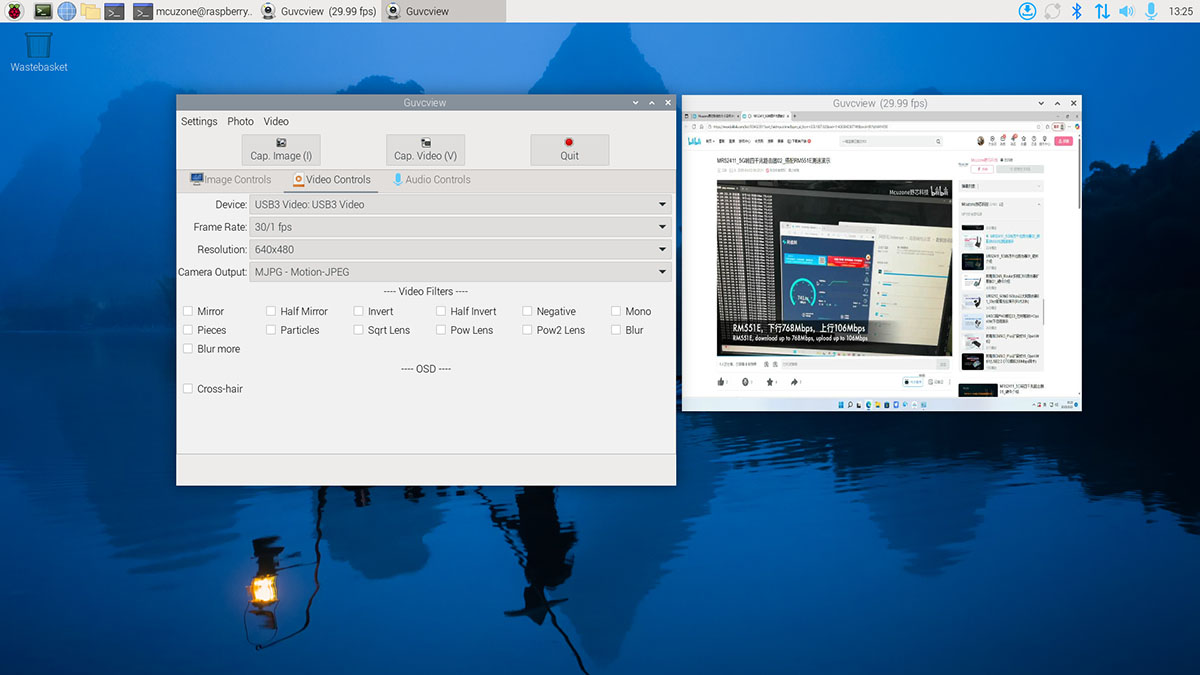Click the Quit button

tap(569, 150)
